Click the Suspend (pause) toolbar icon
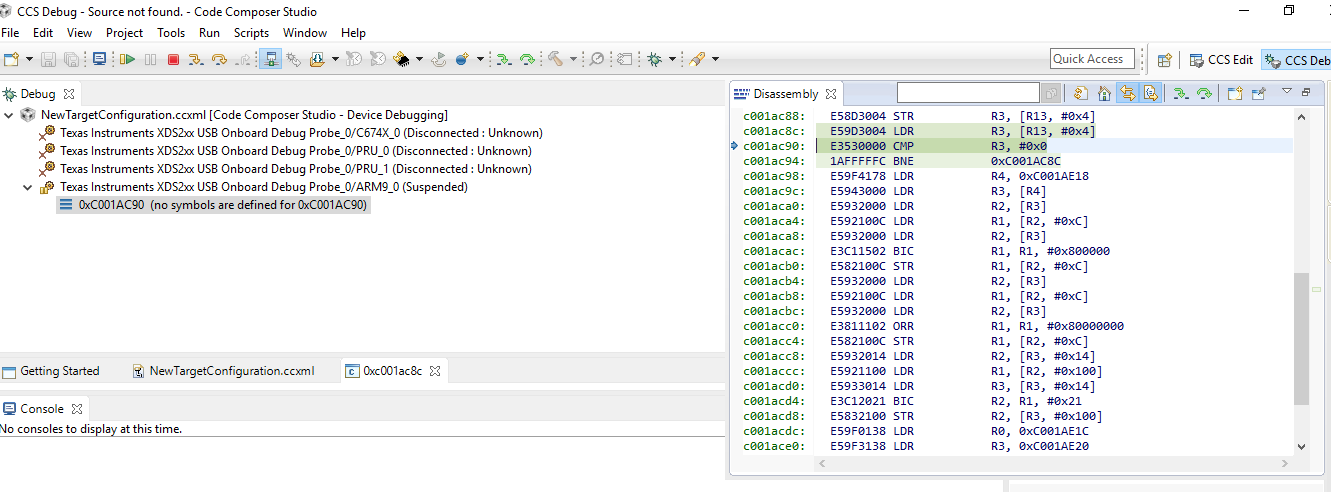Image resolution: width=1331 pixels, height=492 pixels. point(150,59)
